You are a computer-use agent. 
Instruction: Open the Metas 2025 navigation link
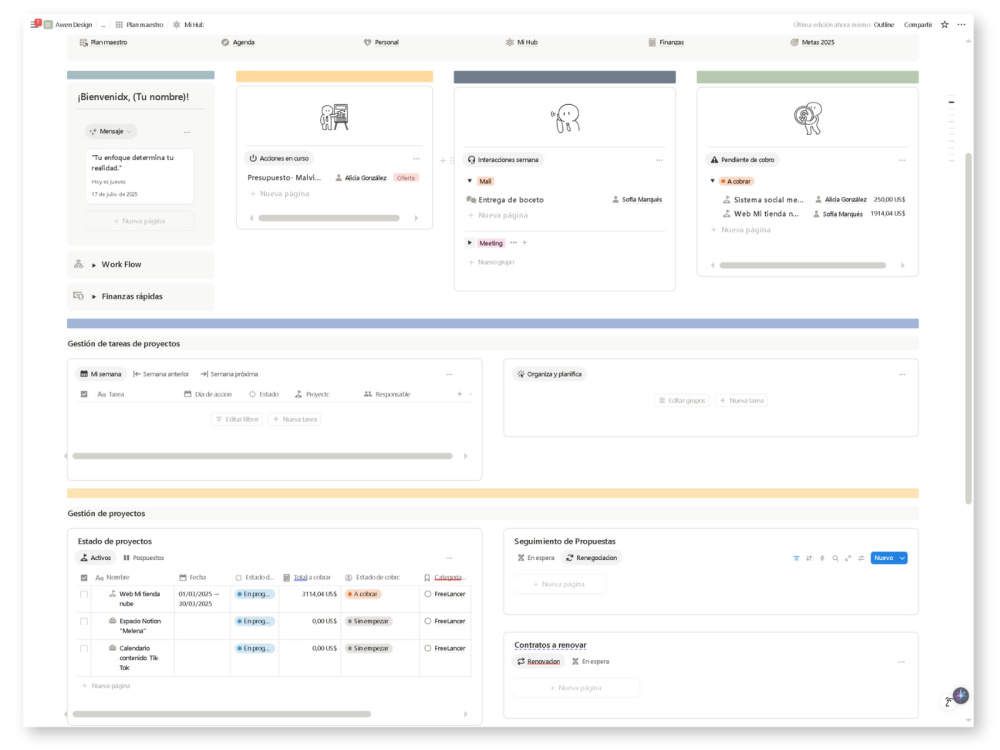pyautogui.click(x=812, y=42)
